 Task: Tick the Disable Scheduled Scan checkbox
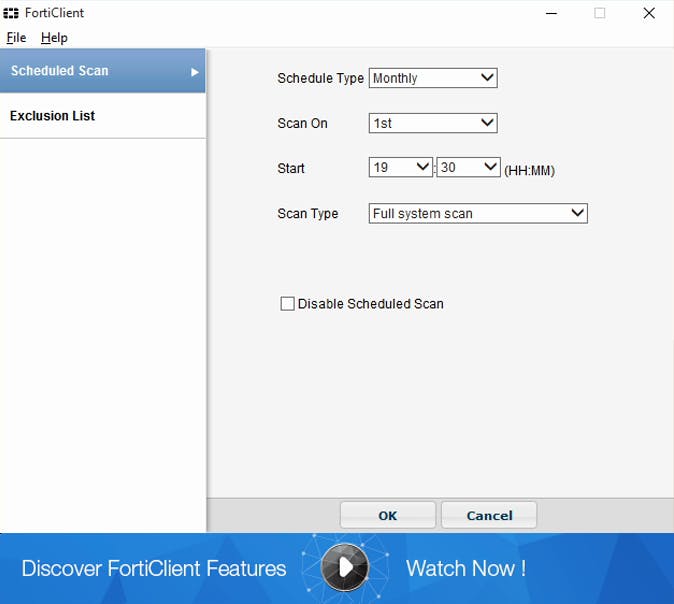(287, 304)
